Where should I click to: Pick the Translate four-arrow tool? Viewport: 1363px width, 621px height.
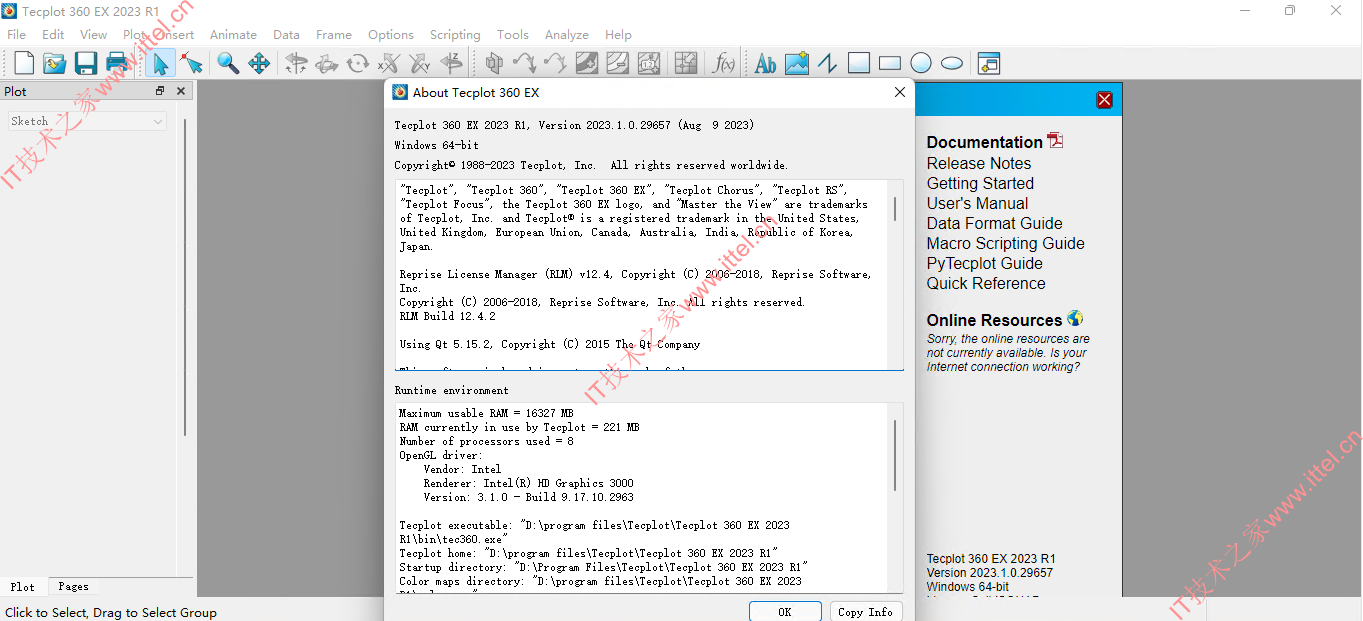point(259,63)
